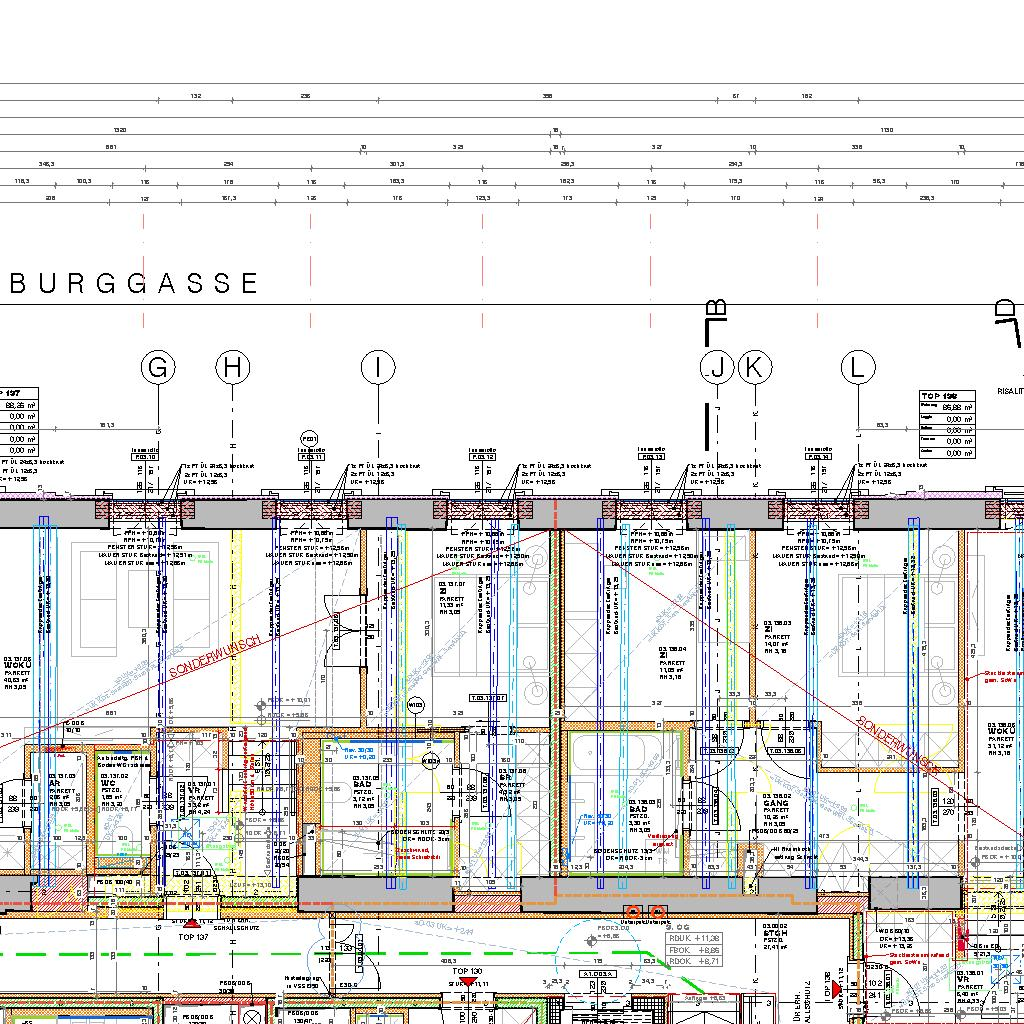The height and width of the screenshot is (1024, 1024).
Task: Click the BURGGASSE street name label
Action: pos(134,284)
